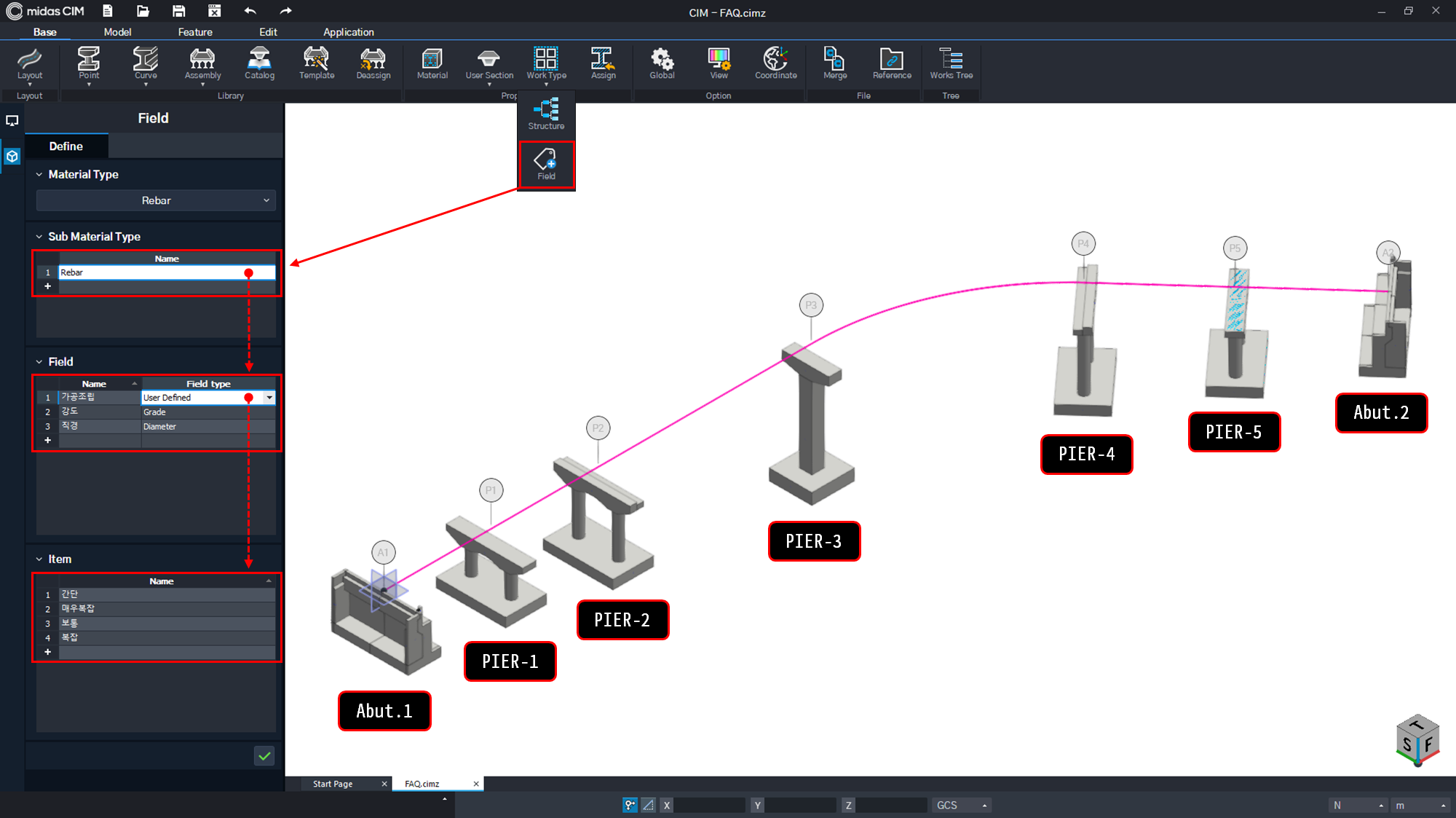Collapse the Sub Material Type section

(39, 237)
